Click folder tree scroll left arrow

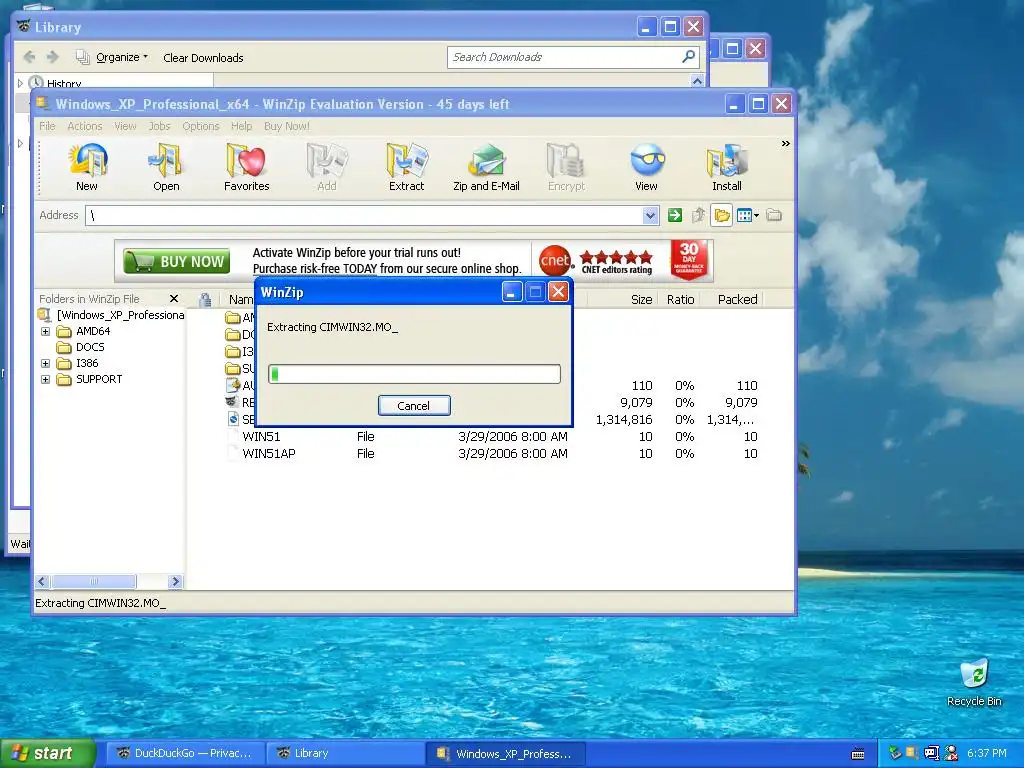click(x=42, y=581)
